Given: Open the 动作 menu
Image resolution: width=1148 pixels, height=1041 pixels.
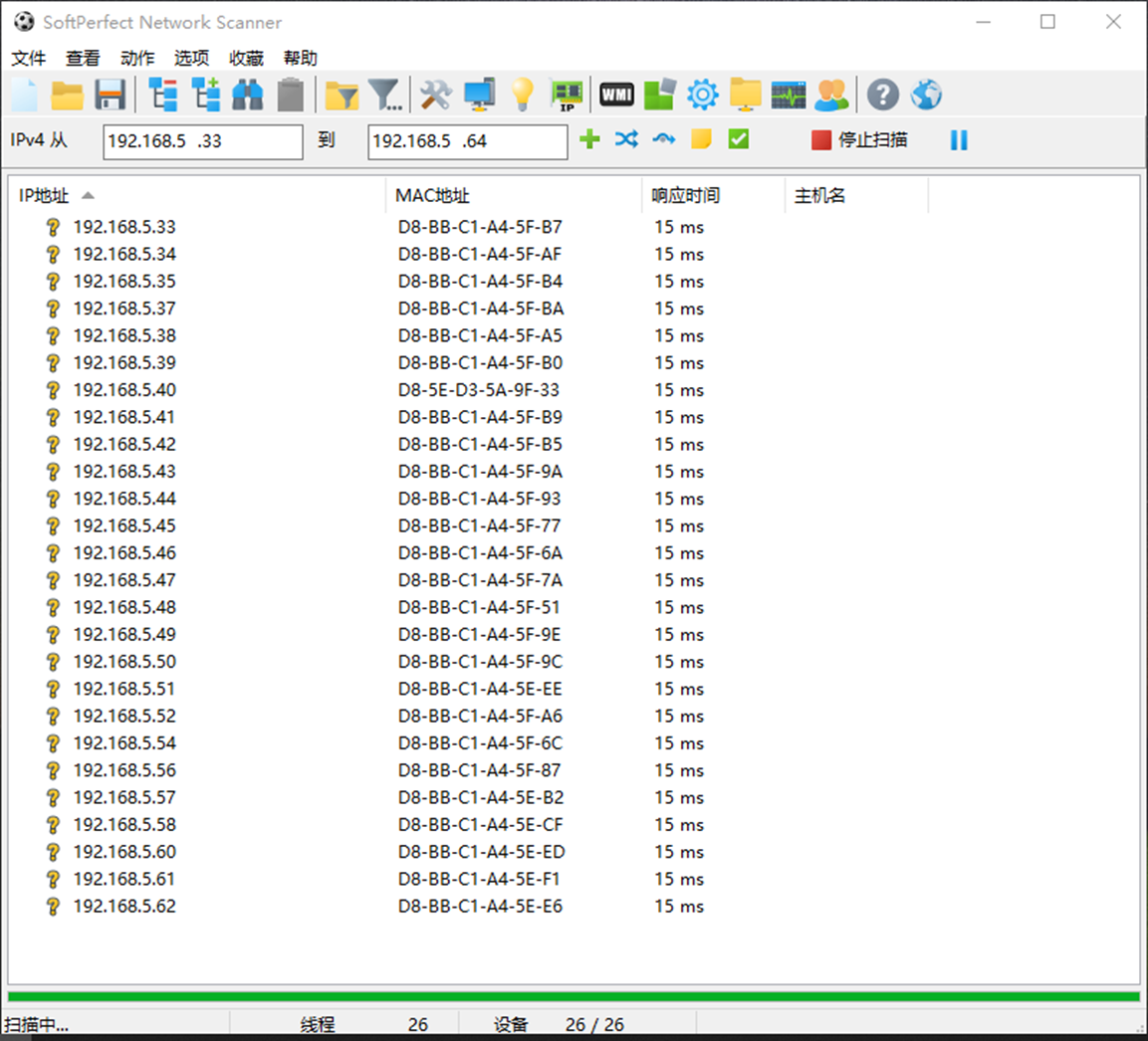Looking at the screenshot, I should pyautogui.click(x=137, y=58).
